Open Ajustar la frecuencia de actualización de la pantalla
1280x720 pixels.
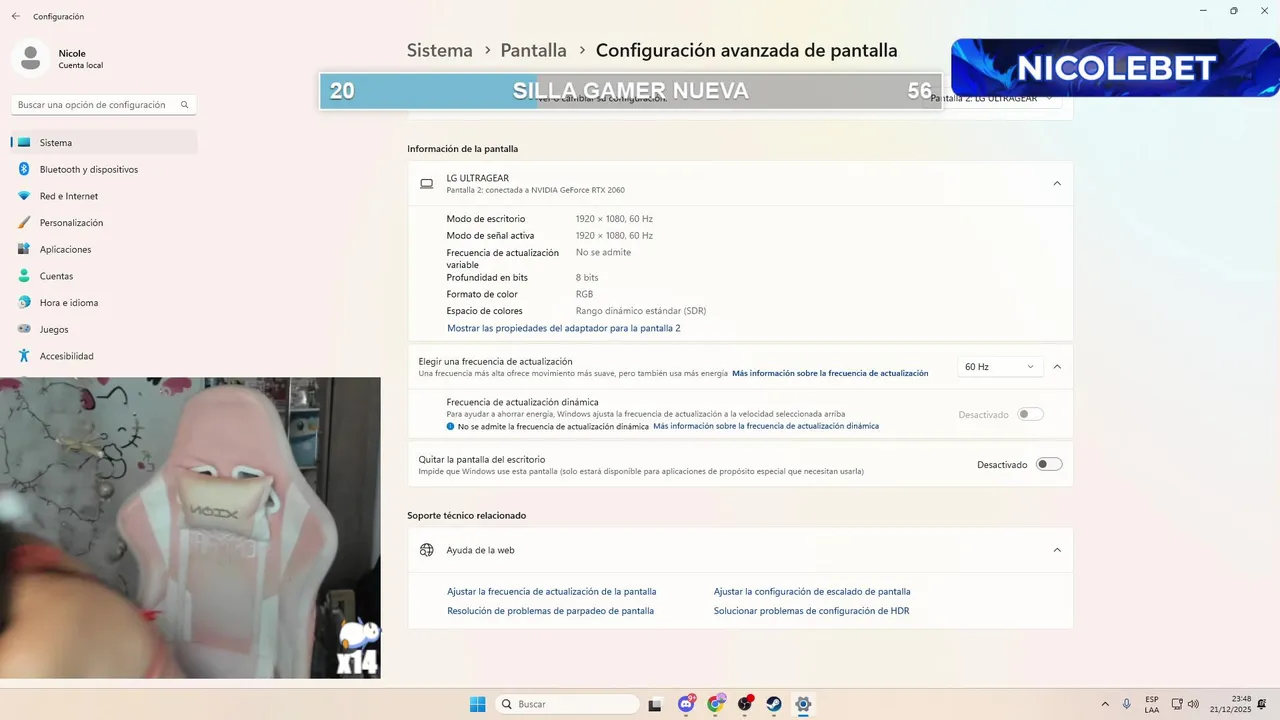point(552,591)
